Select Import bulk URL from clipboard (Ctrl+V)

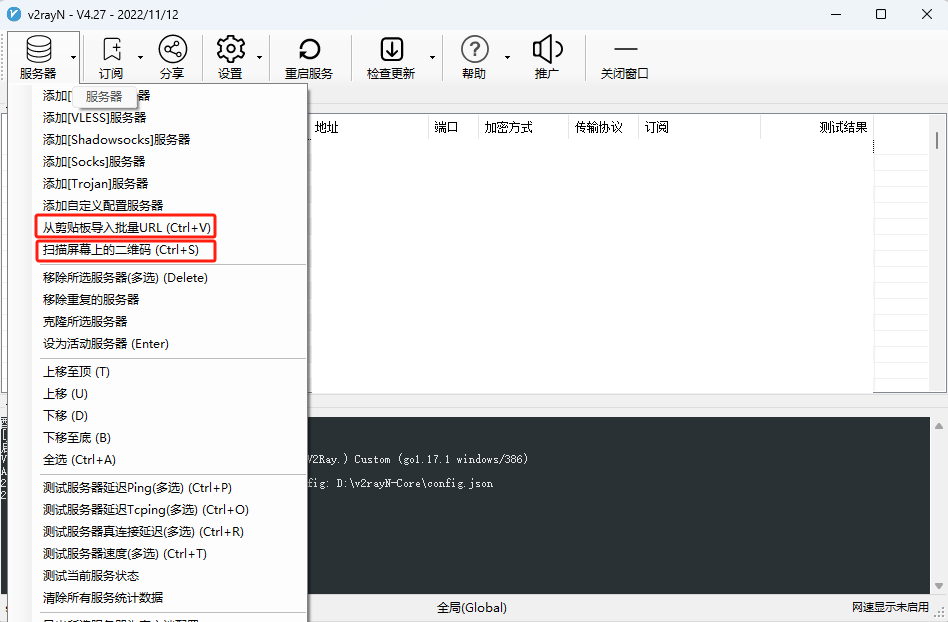pyautogui.click(x=126, y=228)
